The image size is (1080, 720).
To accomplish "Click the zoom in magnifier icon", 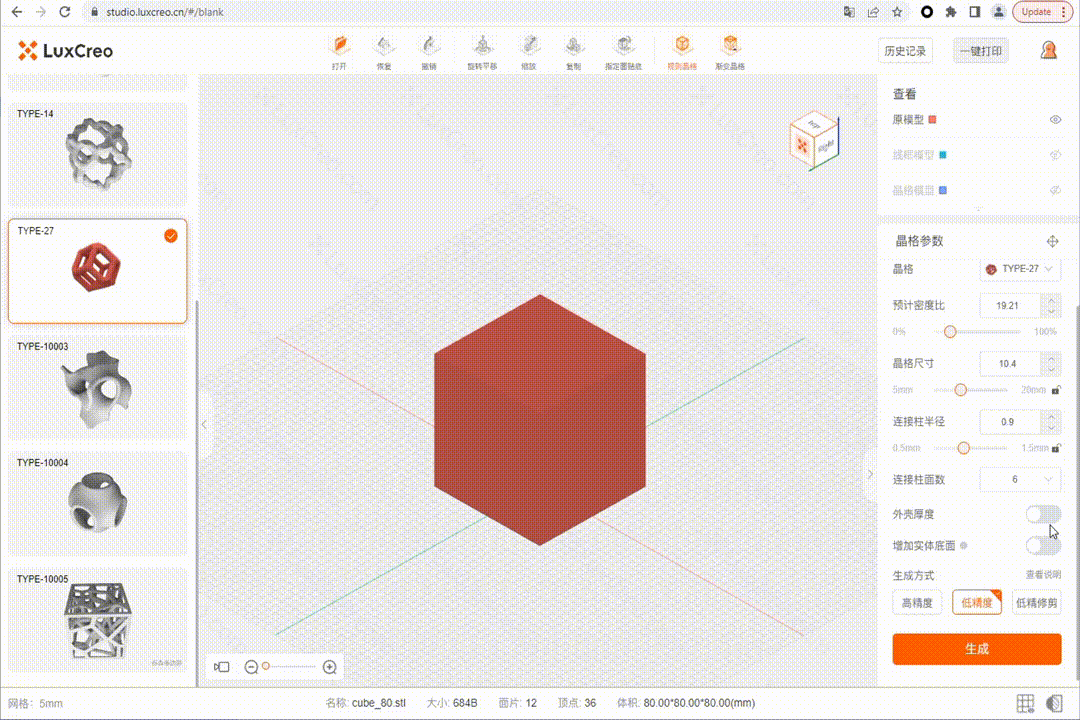I will (x=330, y=667).
